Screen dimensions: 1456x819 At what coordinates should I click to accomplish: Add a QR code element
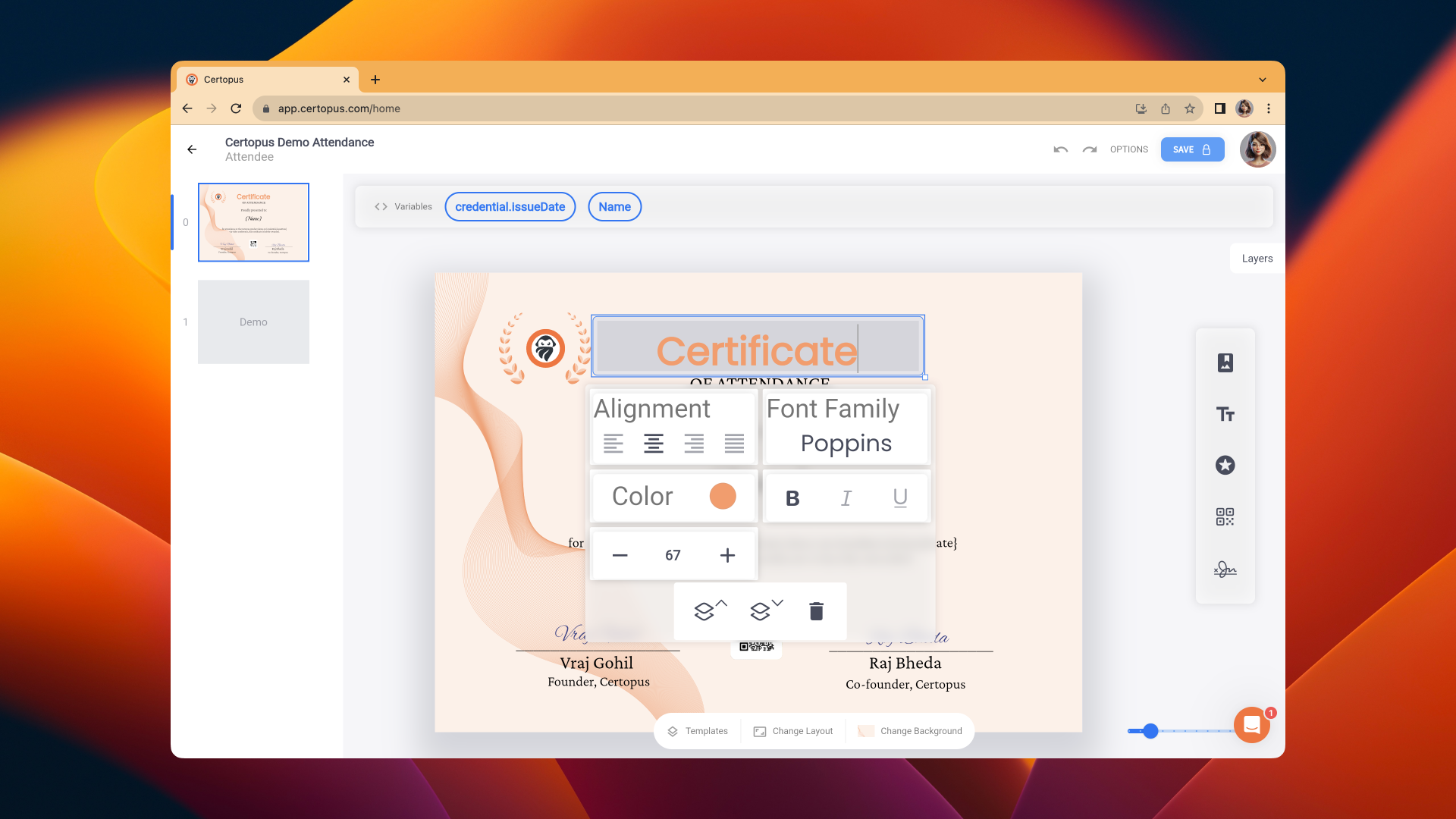tap(1225, 517)
